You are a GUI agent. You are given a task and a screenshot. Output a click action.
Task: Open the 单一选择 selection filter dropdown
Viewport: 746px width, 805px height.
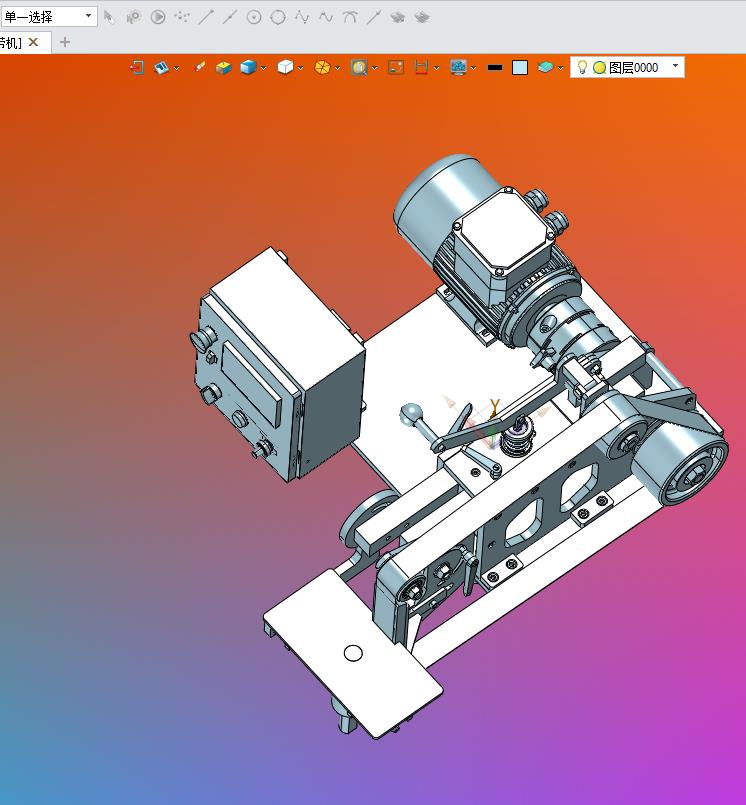coord(48,17)
